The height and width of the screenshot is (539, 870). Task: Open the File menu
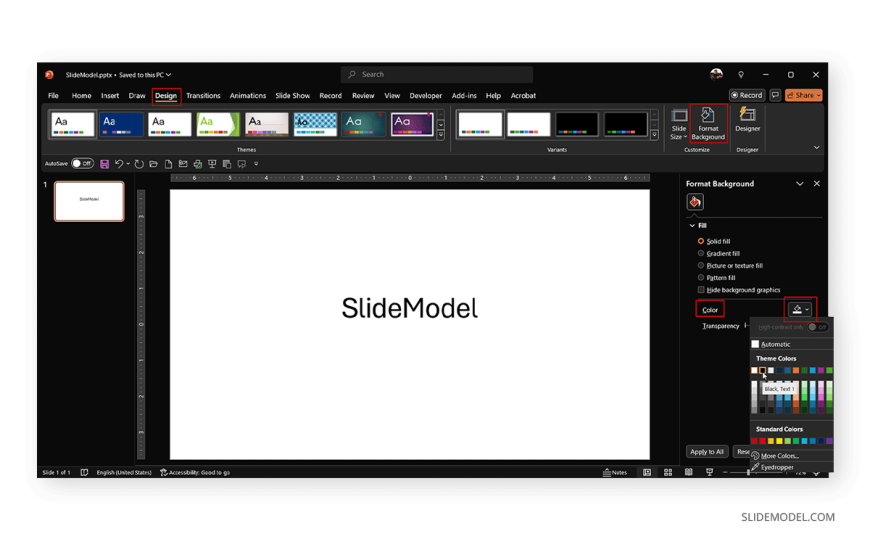53,95
